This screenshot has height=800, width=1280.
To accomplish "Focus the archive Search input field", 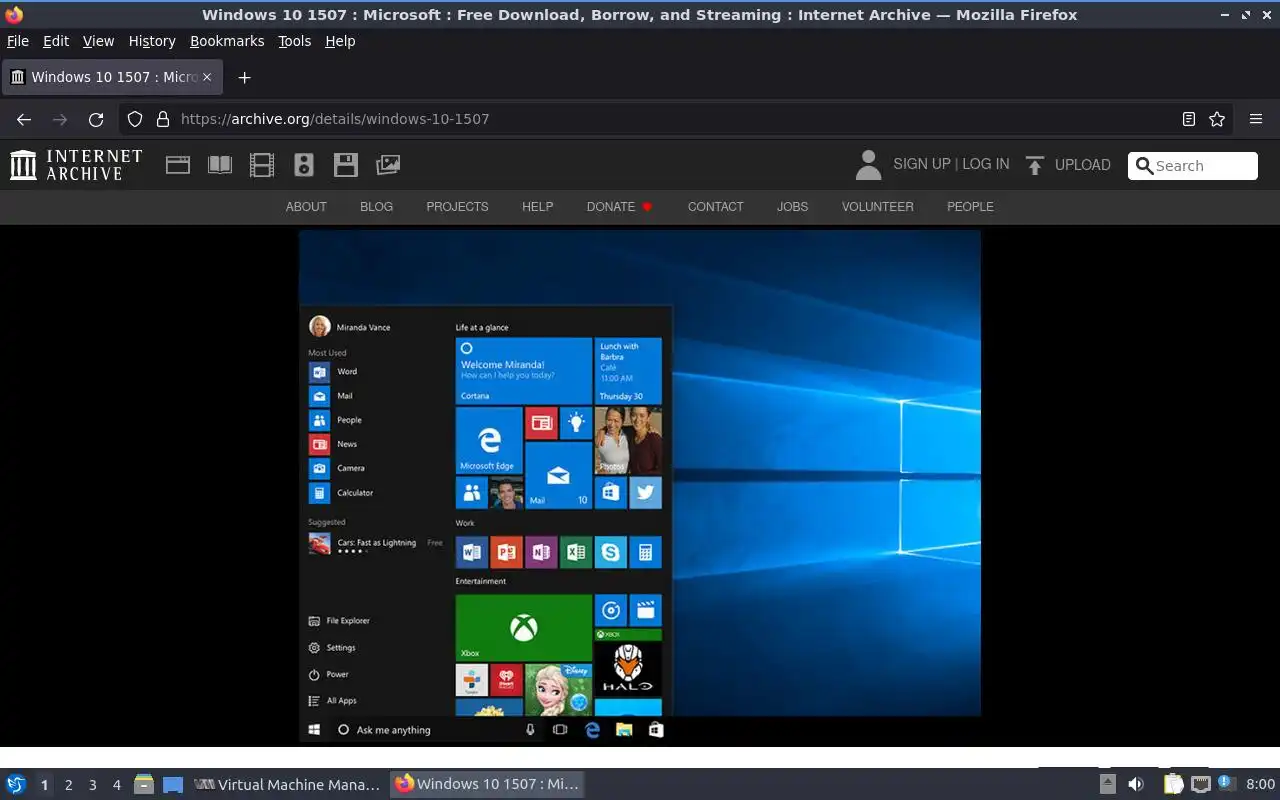I will pyautogui.click(x=1193, y=166).
